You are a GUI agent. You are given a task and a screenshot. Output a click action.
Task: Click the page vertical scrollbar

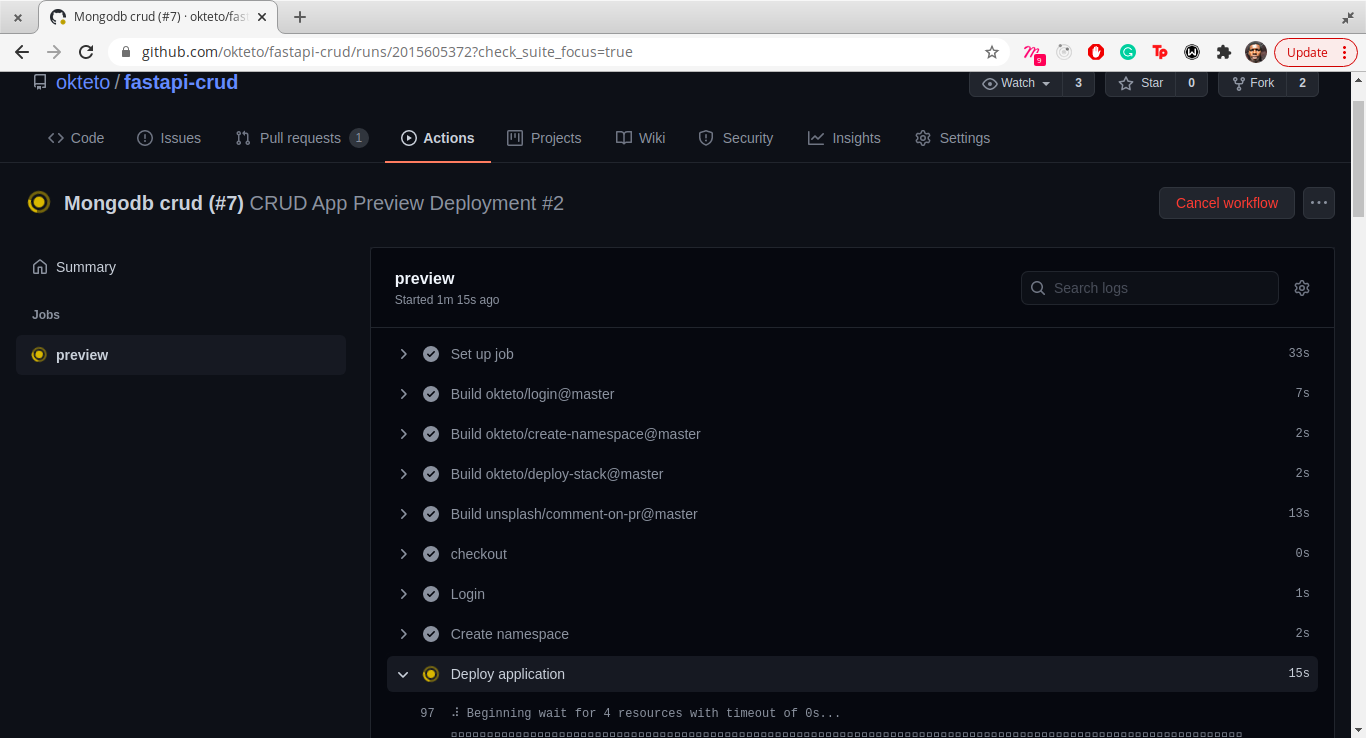pyautogui.click(x=1358, y=160)
